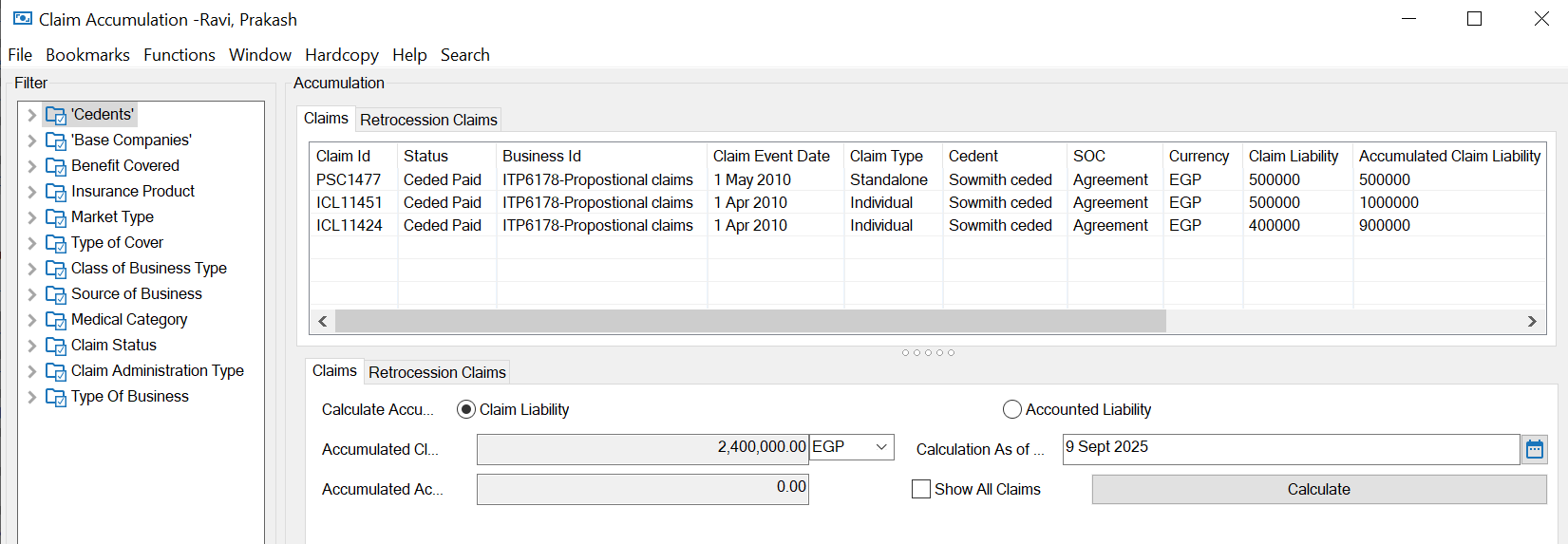Select the Claim Liability radio button
The width and height of the screenshot is (1568, 544).
click(x=466, y=409)
